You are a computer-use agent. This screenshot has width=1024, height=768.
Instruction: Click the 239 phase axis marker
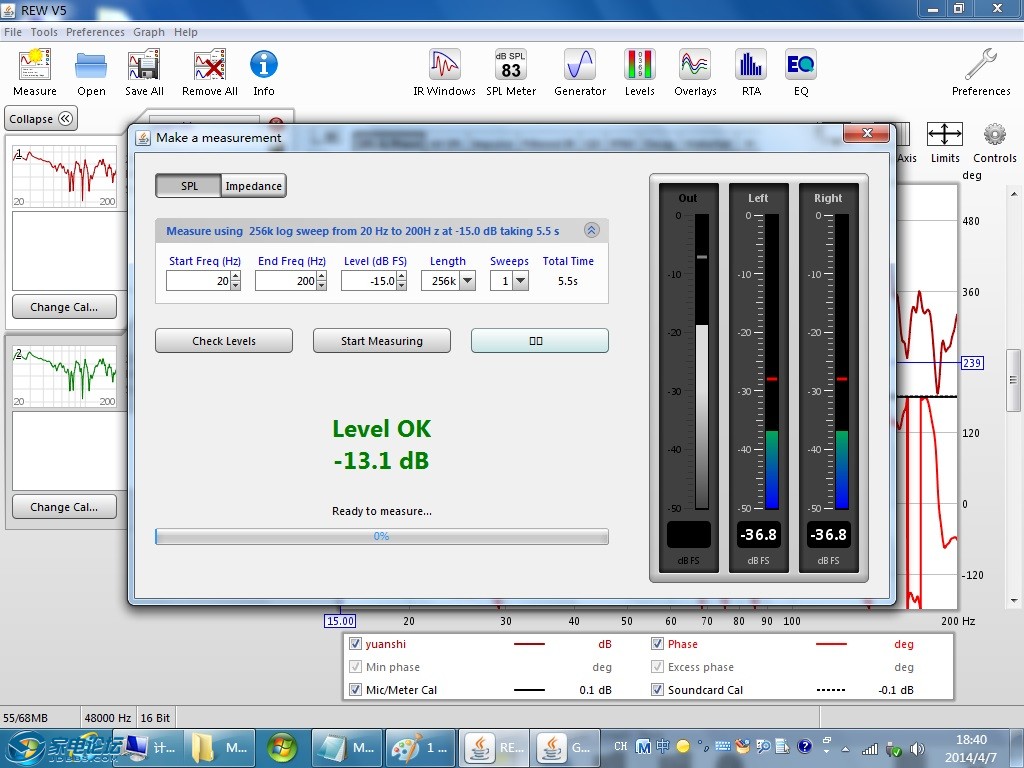click(x=972, y=363)
